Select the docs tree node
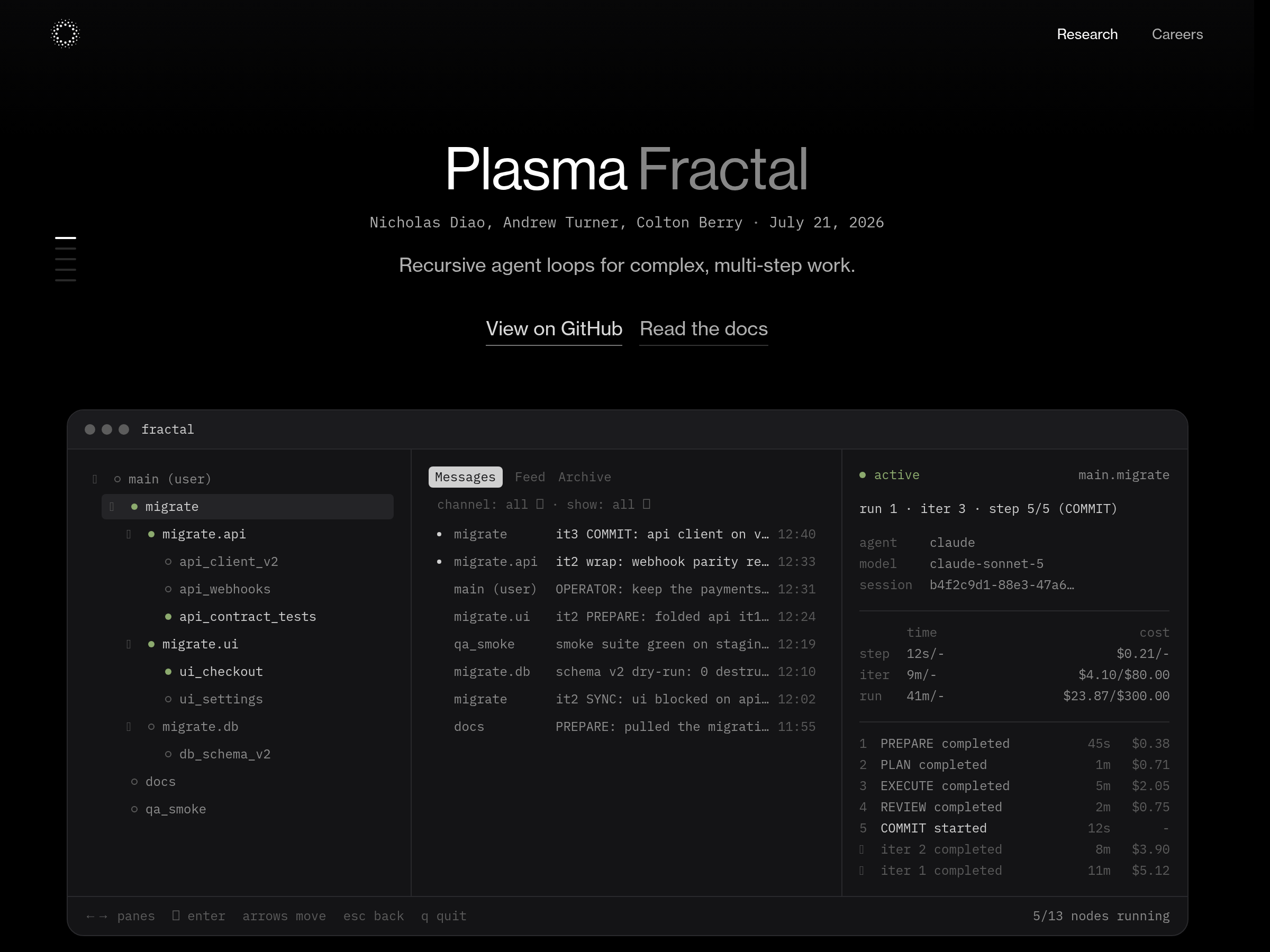This screenshot has width=1270, height=952. tap(160, 782)
